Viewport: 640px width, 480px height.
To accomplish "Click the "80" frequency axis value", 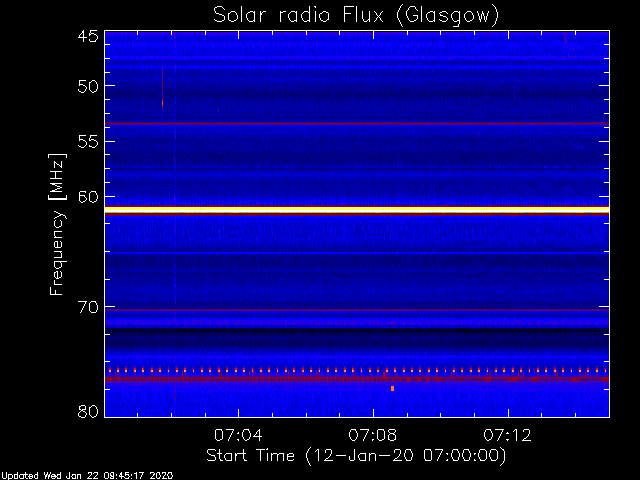I will (x=88, y=411).
